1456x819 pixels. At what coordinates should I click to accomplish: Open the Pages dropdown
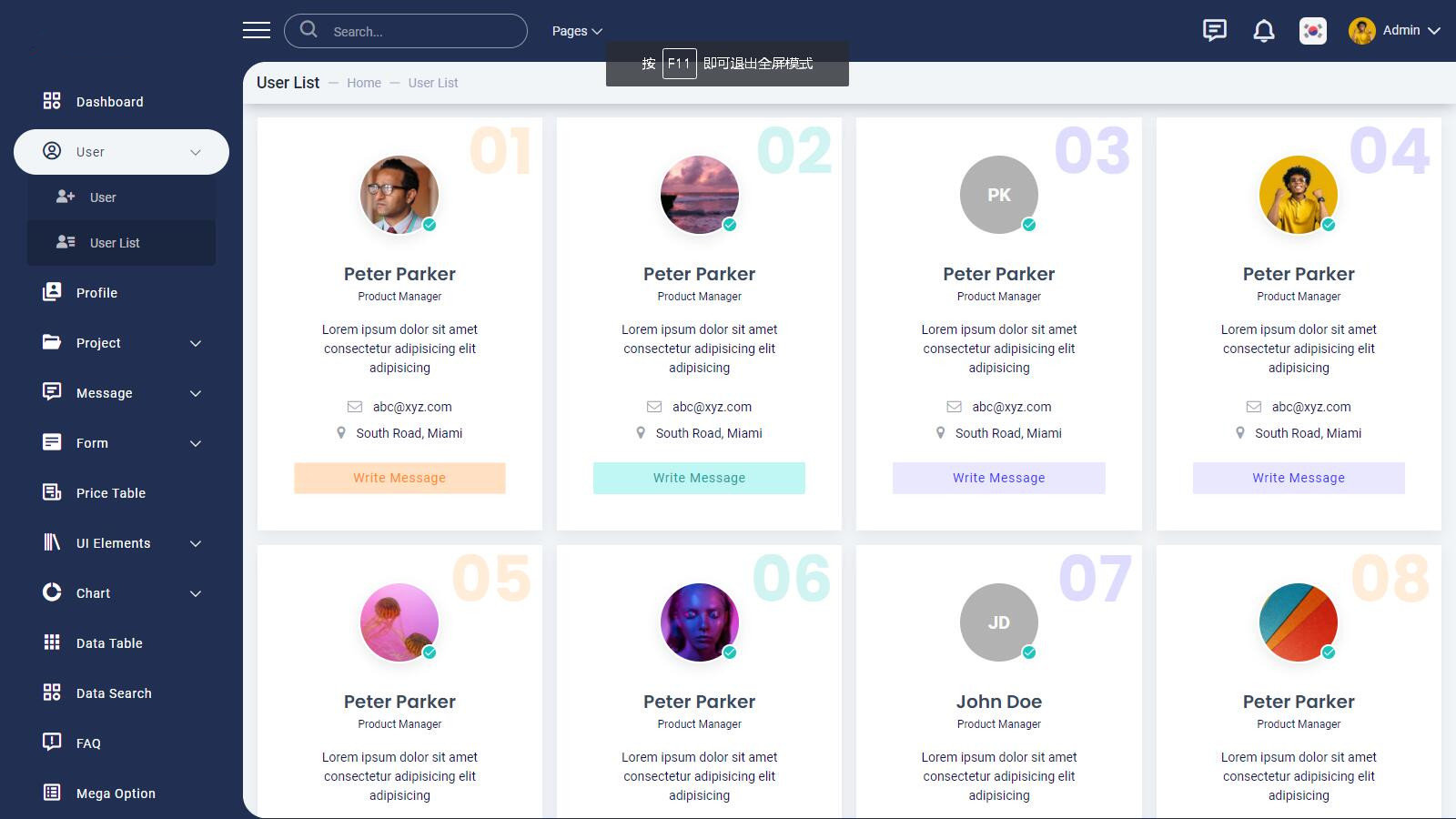point(577,31)
